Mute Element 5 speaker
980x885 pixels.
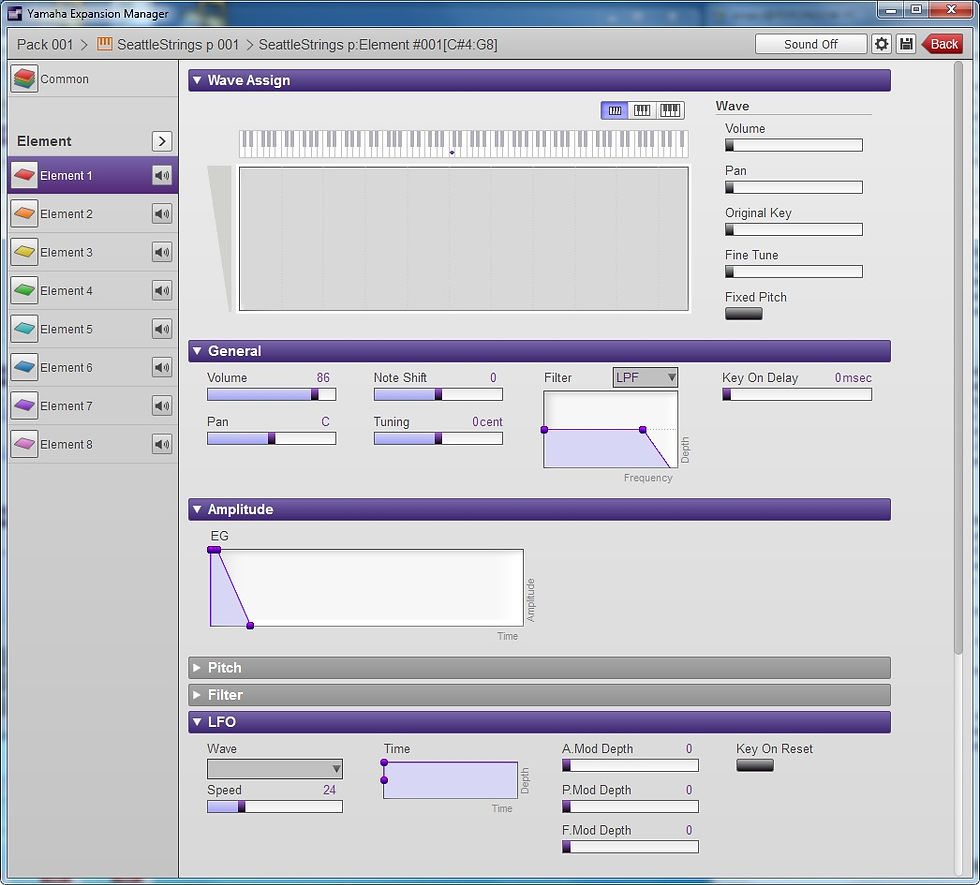162,329
